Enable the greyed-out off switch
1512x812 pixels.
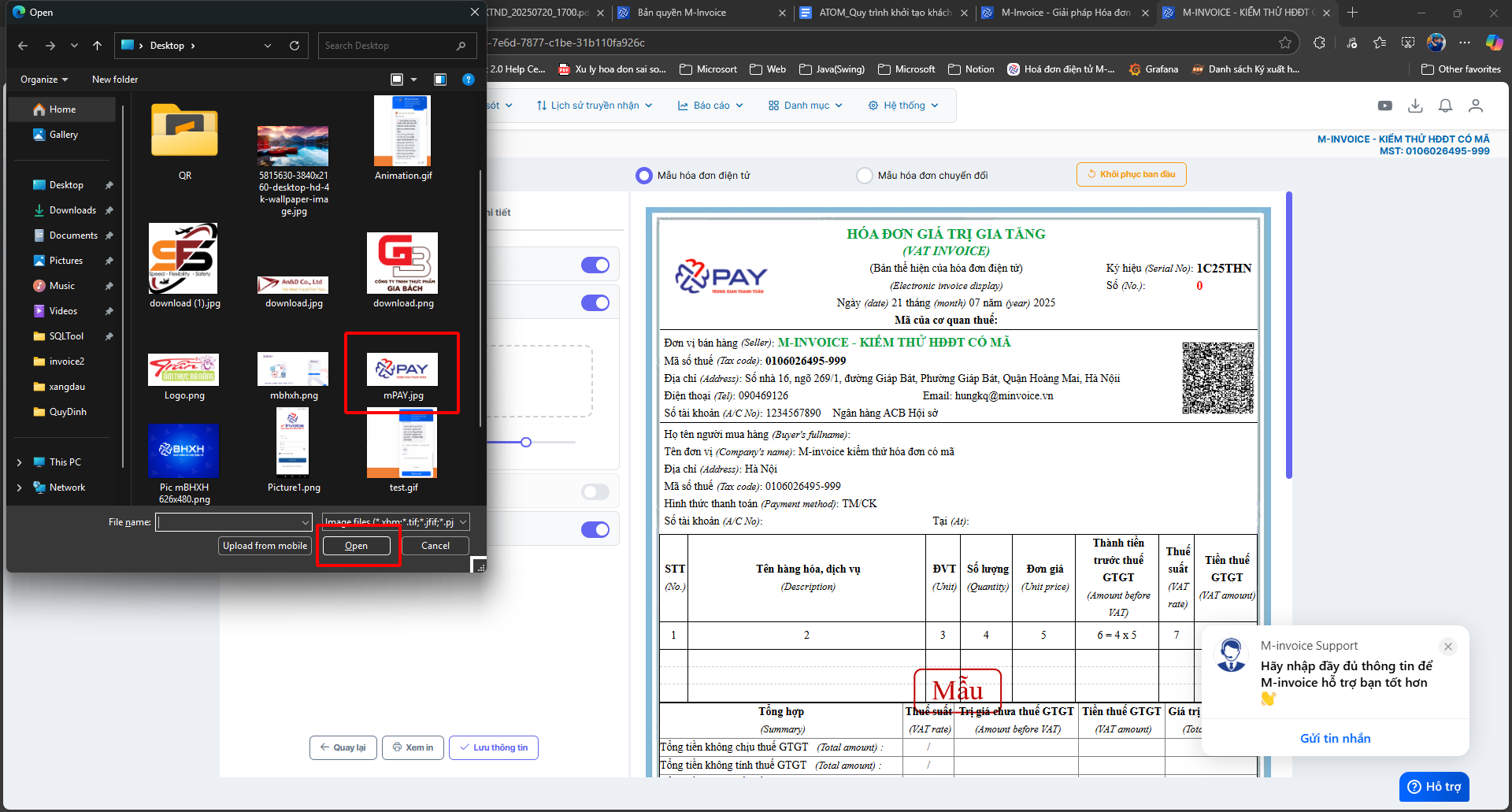pos(595,492)
